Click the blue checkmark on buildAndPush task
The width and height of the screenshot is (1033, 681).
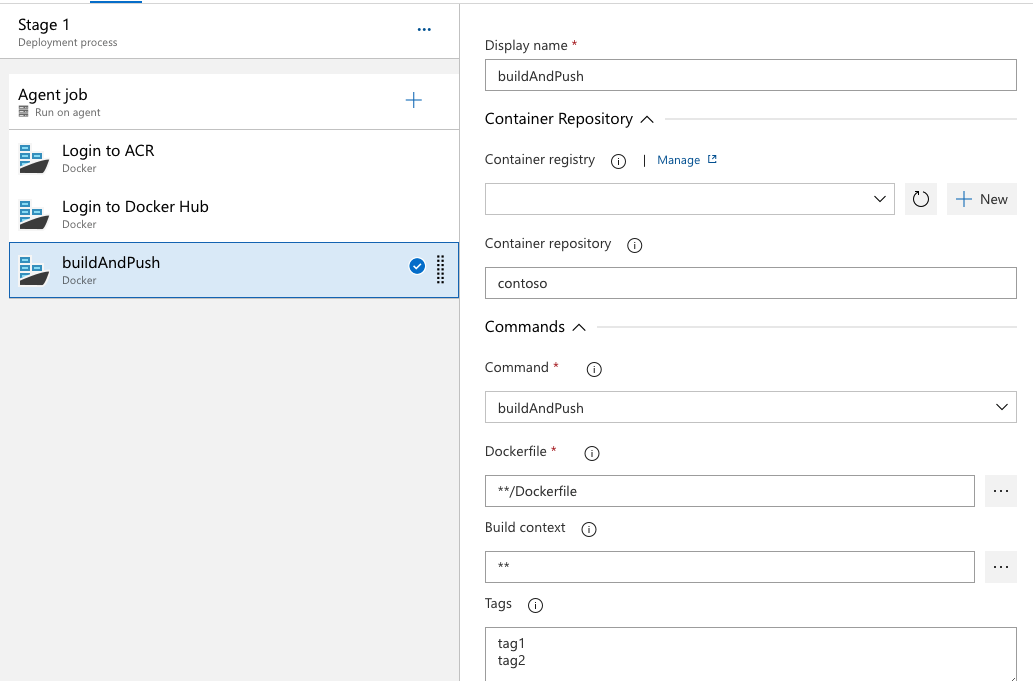[417, 266]
